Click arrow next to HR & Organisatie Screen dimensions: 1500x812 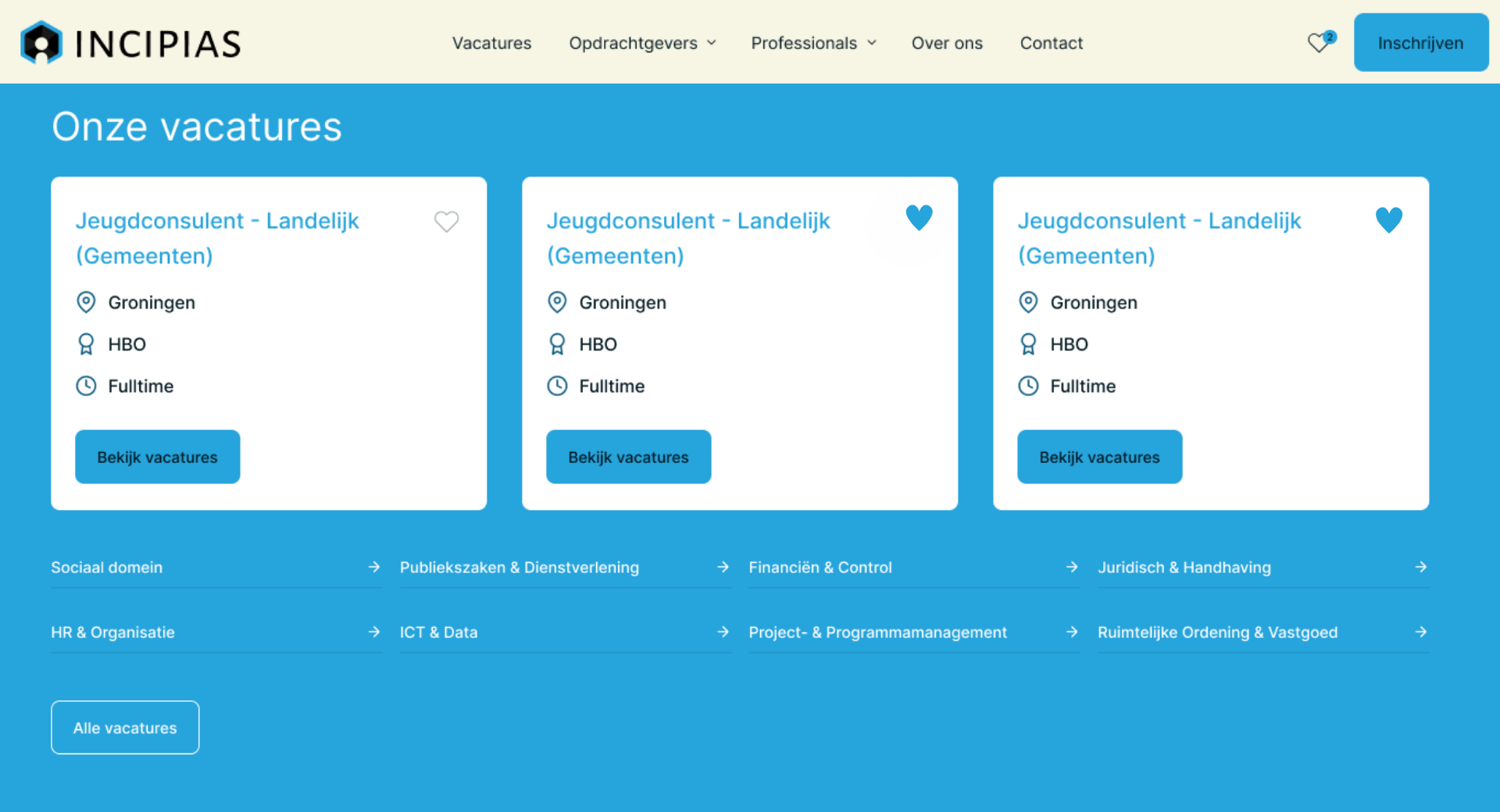(x=374, y=632)
